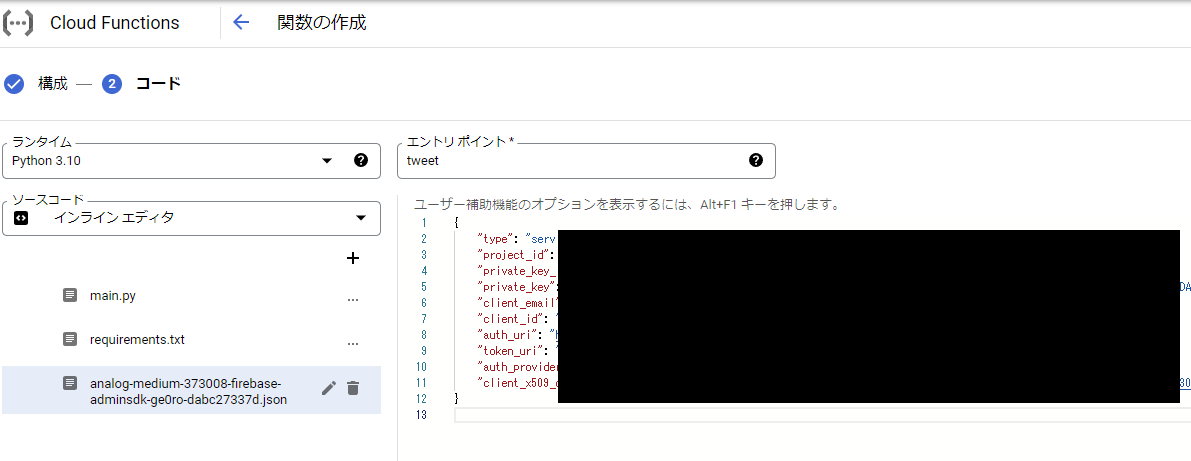Click the tweet entry point field
This screenshot has height=461, width=1191.
click(x=586, y=160)
